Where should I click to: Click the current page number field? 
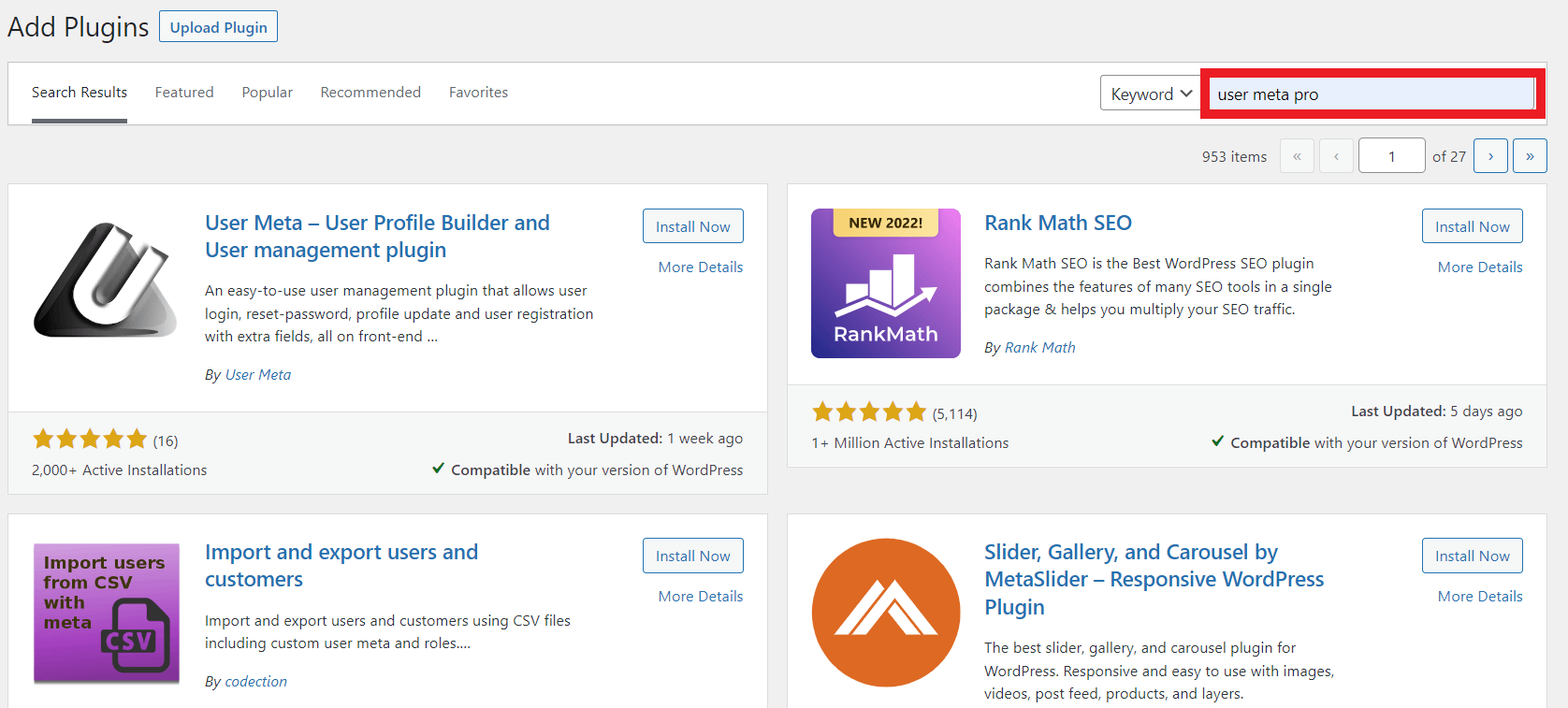click(1391, 156)
